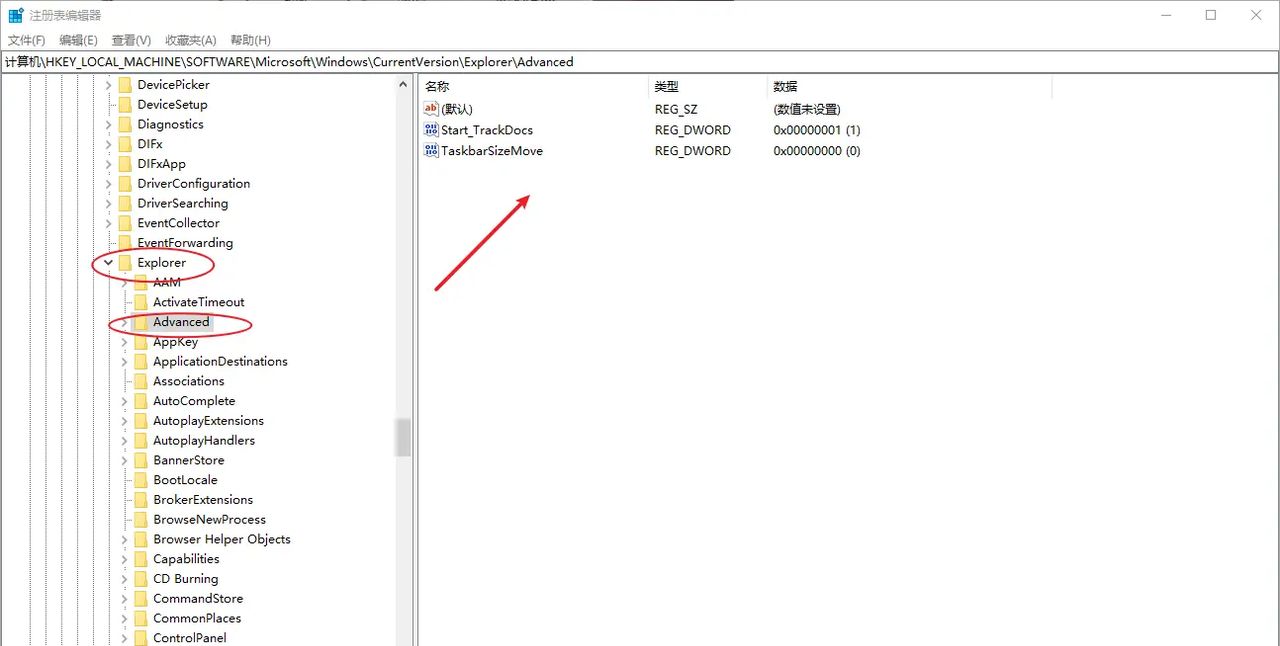Expand the DIFxApp tree node
This screenshot has height=646, width=1280.
pyautogui.click(x=109, y=164)
